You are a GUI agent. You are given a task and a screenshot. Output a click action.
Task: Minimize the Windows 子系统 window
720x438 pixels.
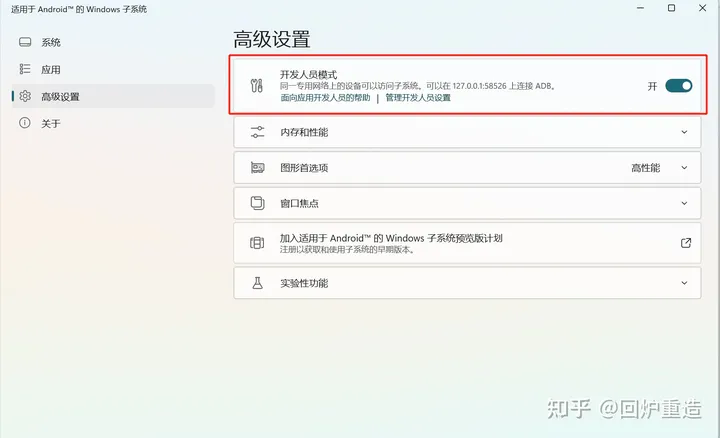pyautogui.click(x=640, y=8)
